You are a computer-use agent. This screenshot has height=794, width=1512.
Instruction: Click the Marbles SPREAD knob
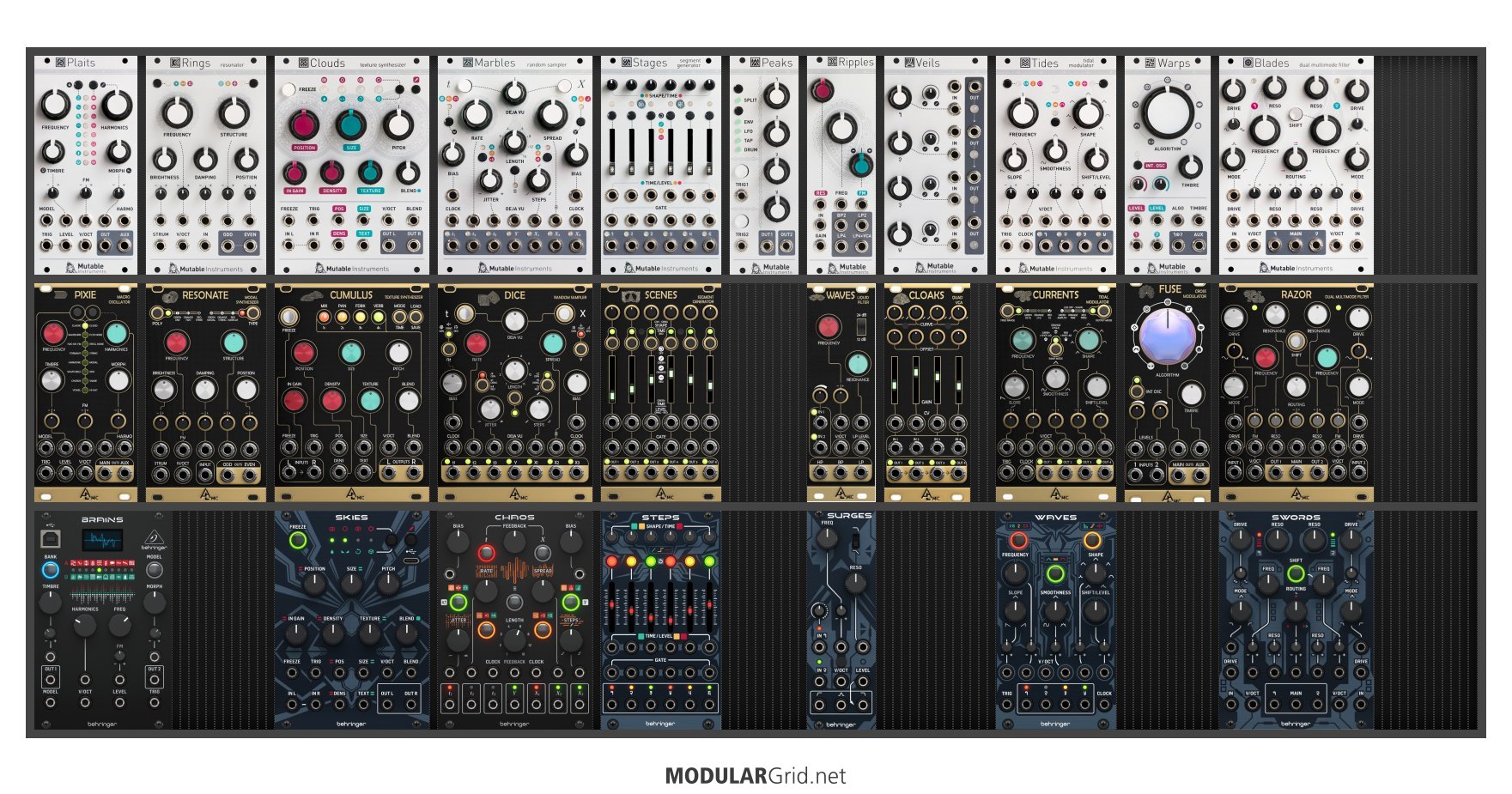(x=552, y=114)
